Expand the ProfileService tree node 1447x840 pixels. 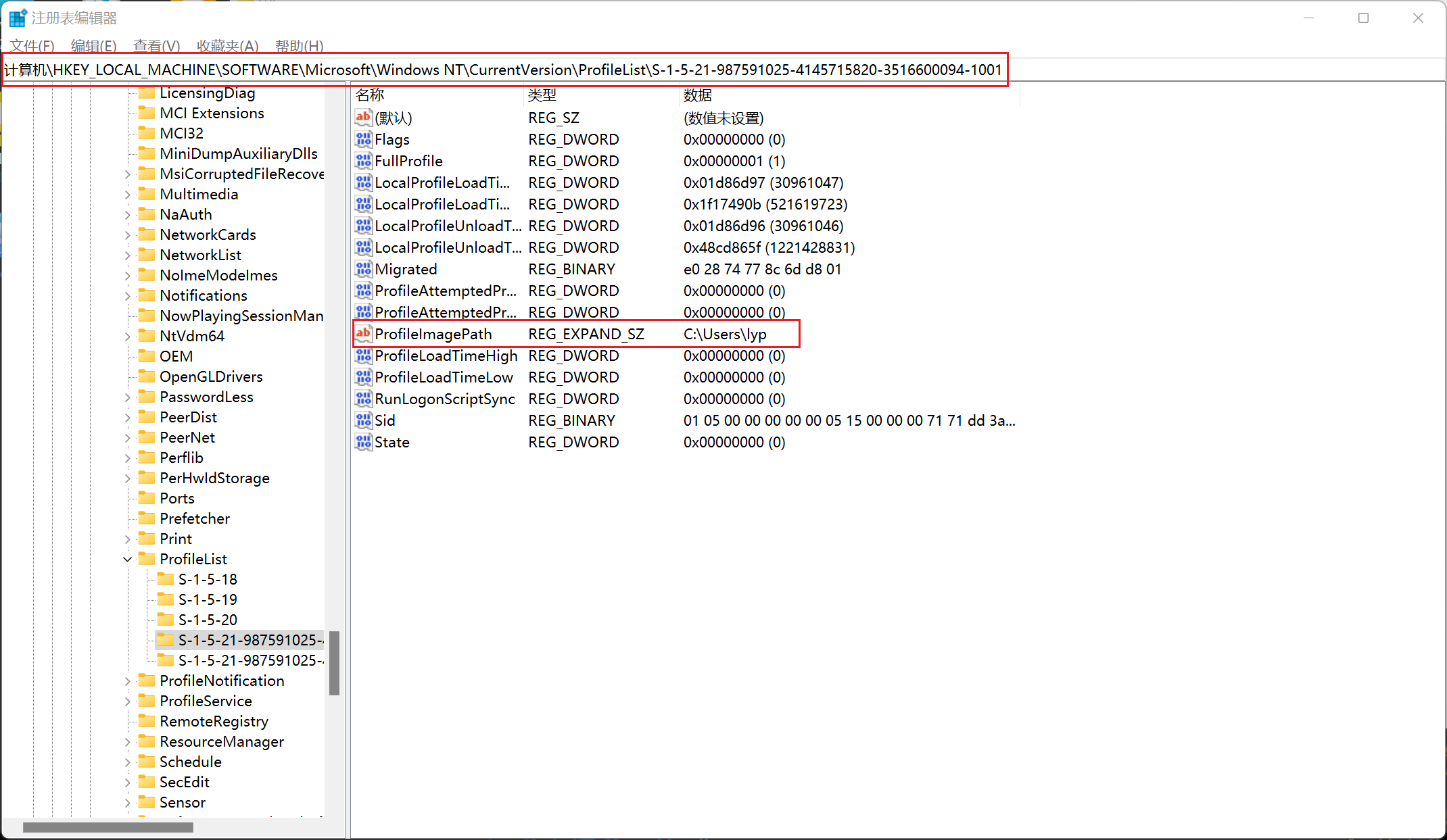point(127,701)
